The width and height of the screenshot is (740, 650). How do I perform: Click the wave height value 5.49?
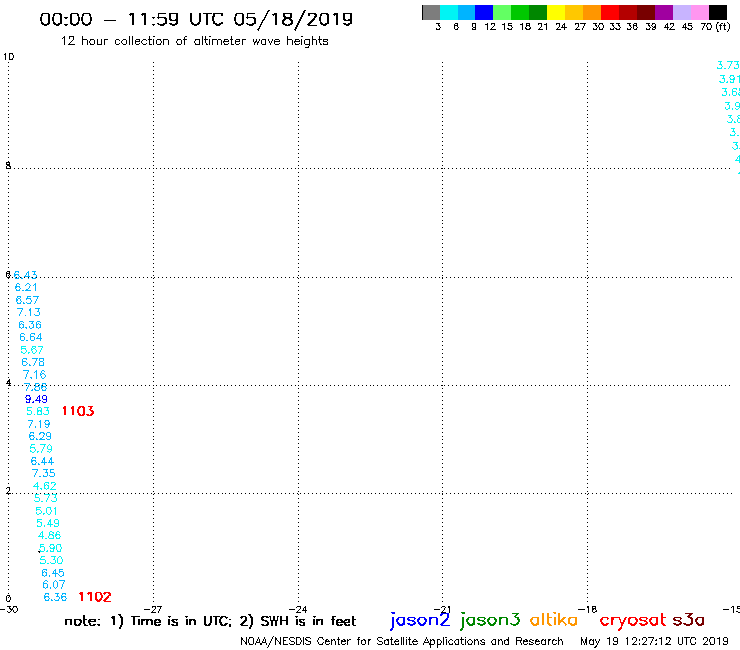48,523
